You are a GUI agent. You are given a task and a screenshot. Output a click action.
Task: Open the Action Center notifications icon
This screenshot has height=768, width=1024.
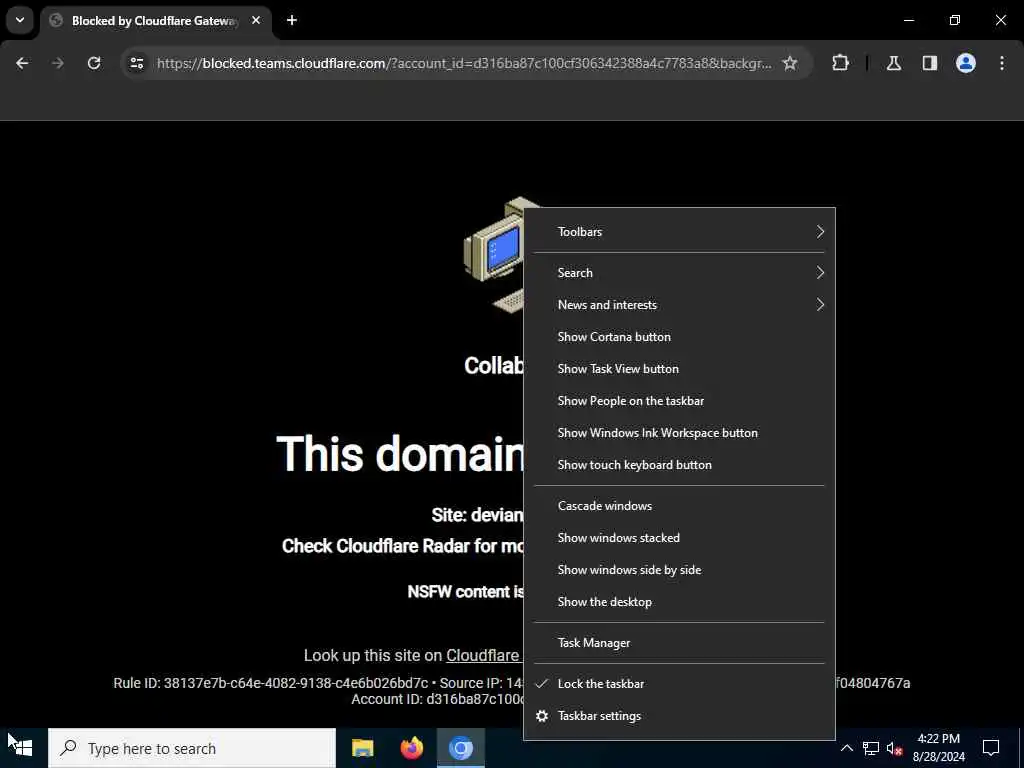[991, 748]
